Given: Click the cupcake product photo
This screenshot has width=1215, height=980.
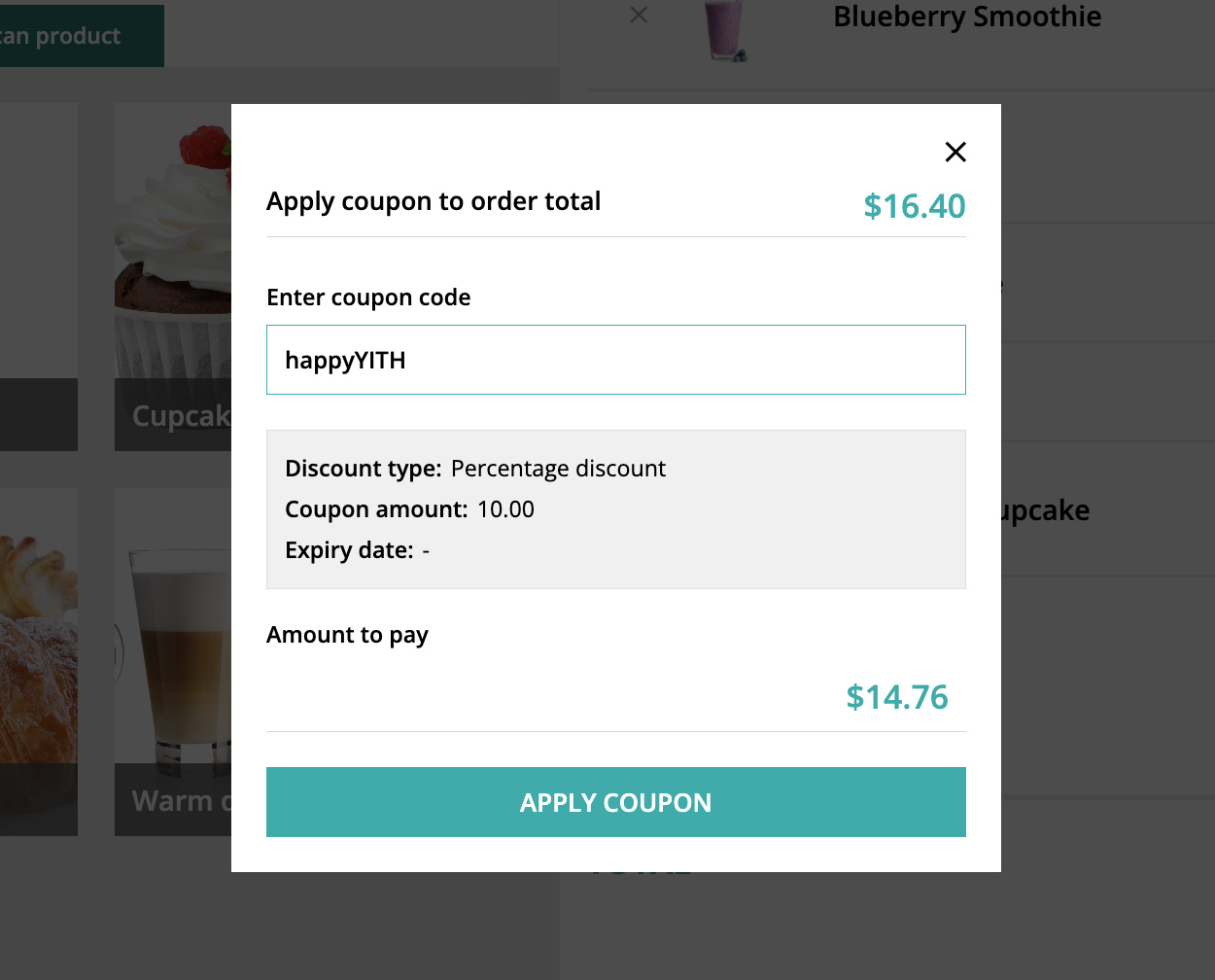Looking at the screenshot, I should pyautogui.click(x=173, y=243).
